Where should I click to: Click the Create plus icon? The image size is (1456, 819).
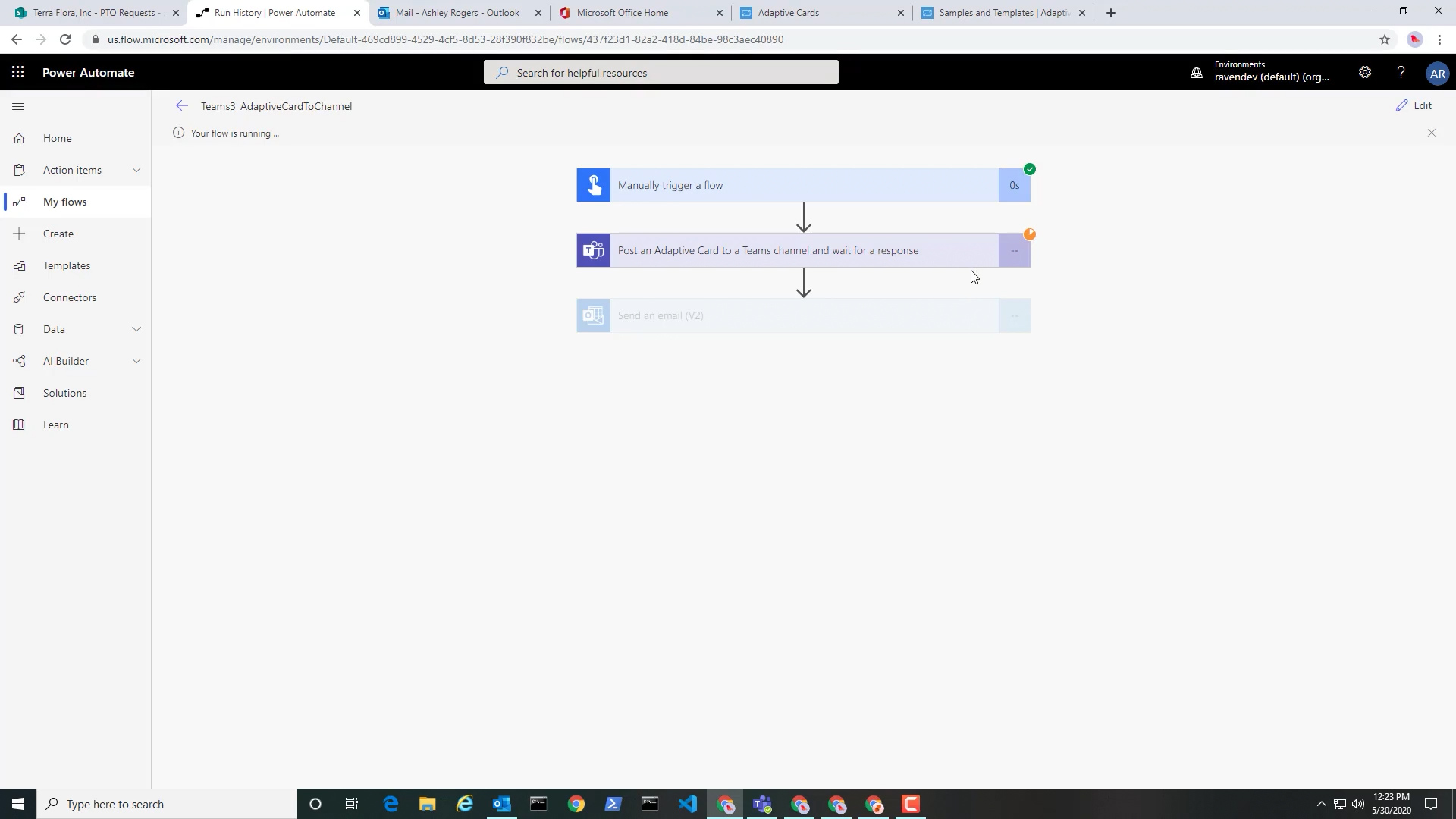pos(19,234)
